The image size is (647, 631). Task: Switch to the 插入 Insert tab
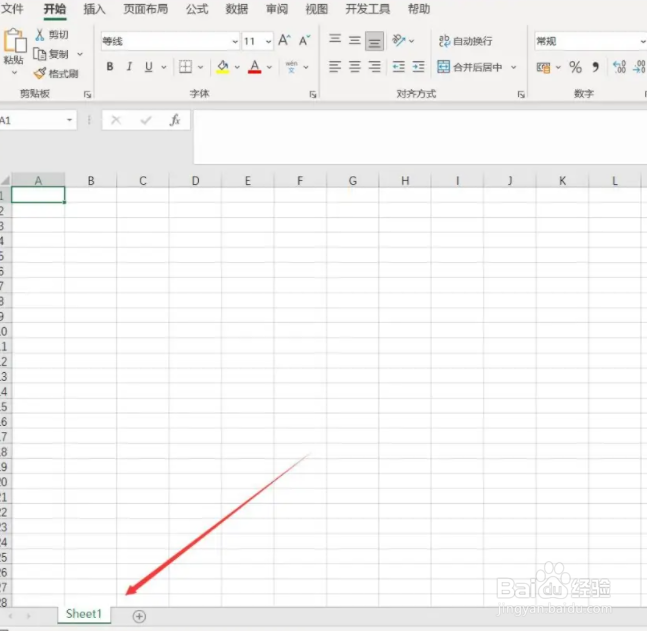click(x=94, y=9)
